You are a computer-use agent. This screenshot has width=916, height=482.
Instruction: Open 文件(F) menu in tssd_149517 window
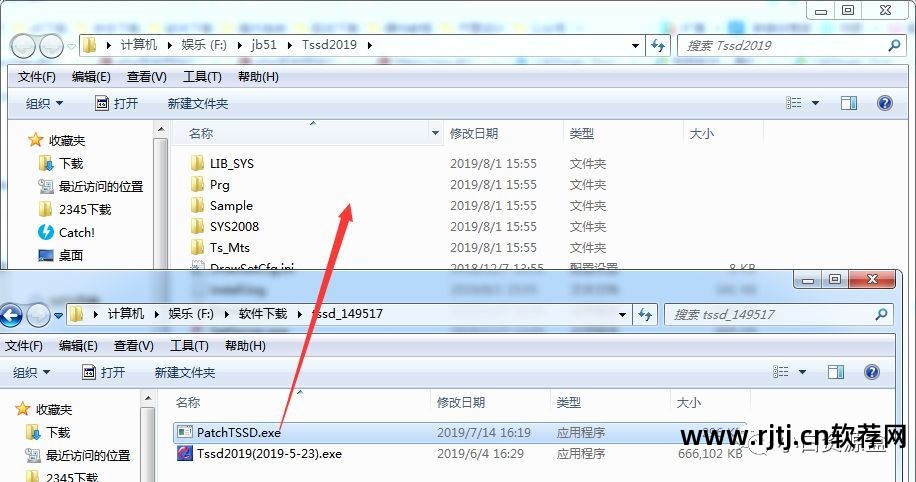pyautogui.click(x=24, y=346)
